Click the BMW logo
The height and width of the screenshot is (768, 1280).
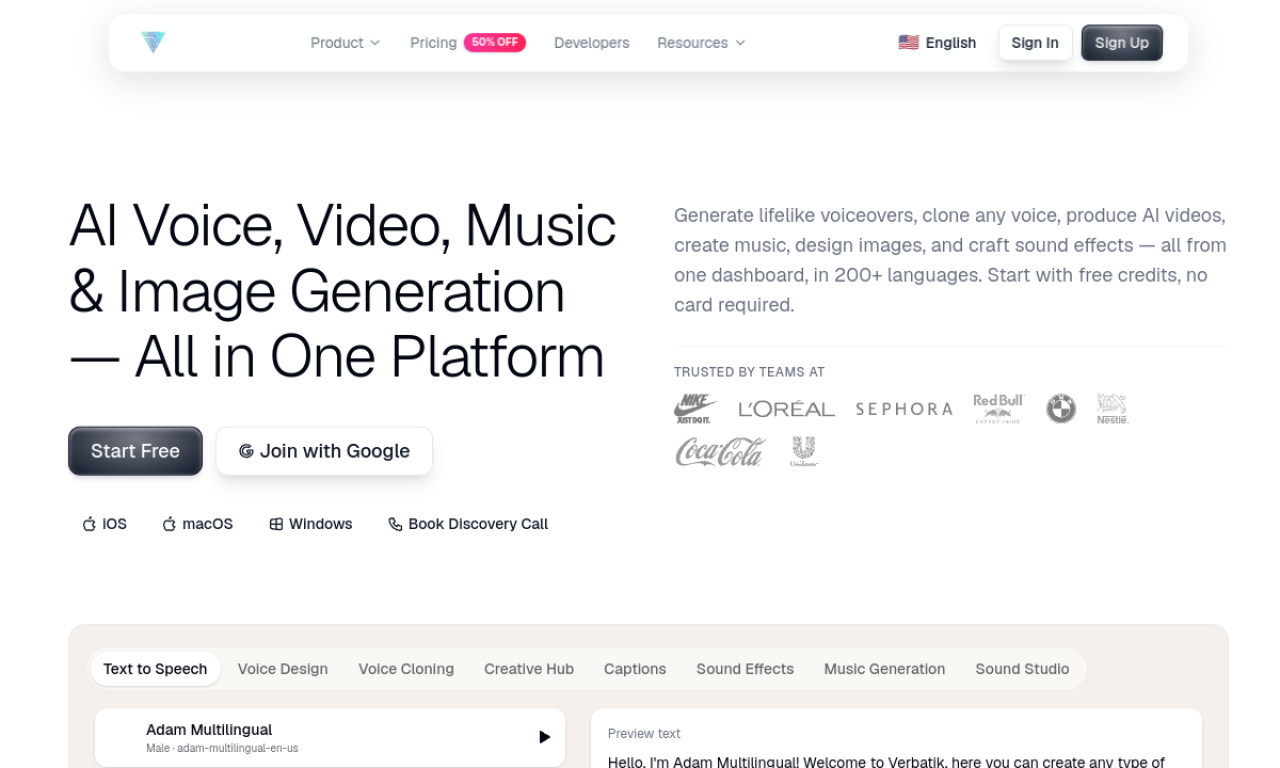click(x=1061, y=409)
